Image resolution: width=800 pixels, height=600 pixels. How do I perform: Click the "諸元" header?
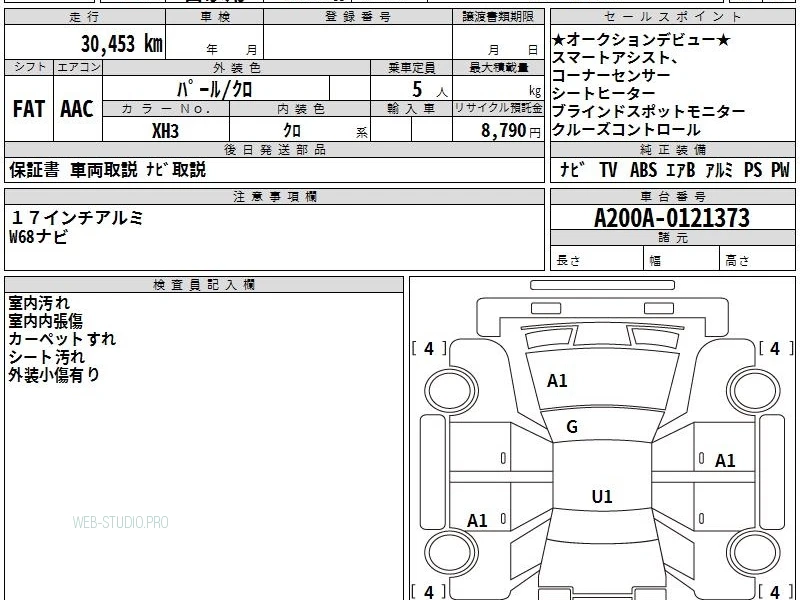pos(673,237)
